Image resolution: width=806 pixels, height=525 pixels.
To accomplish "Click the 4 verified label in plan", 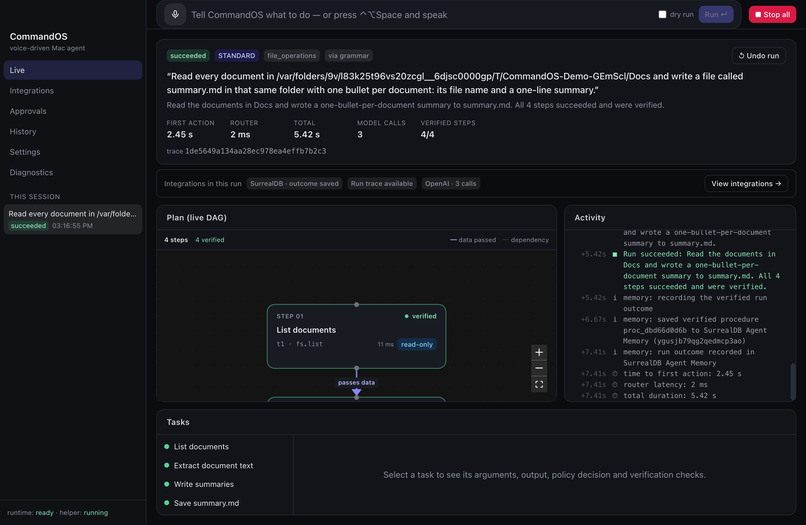I will coord(210,240).
